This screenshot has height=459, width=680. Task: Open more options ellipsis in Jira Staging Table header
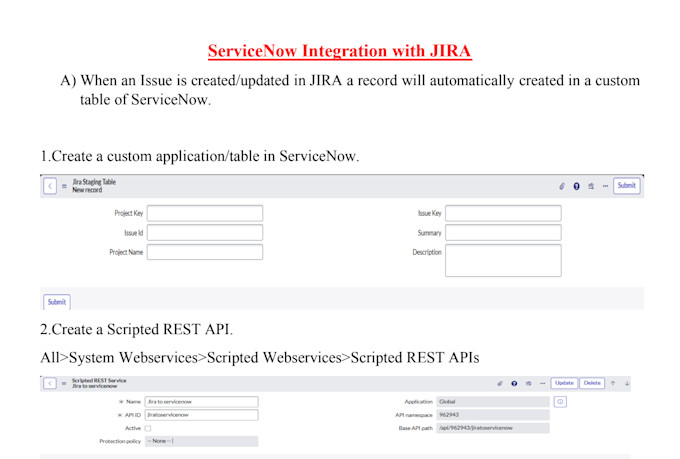pos(605,186)
